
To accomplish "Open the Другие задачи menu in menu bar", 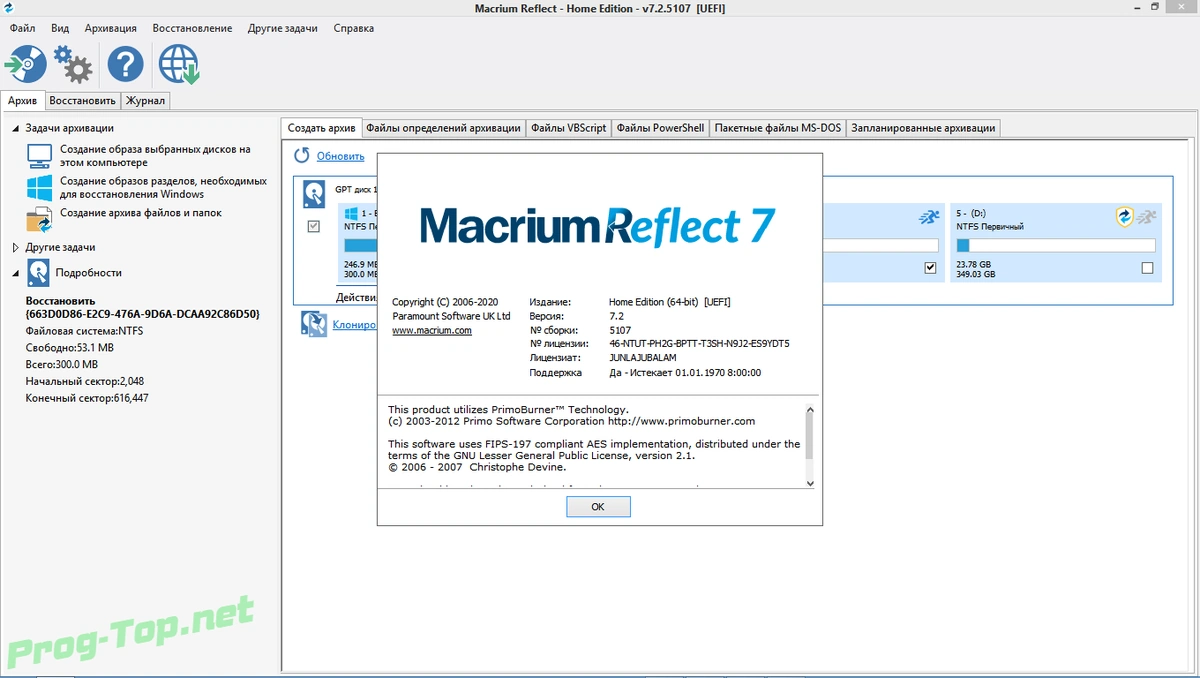I will coord(283,28).
